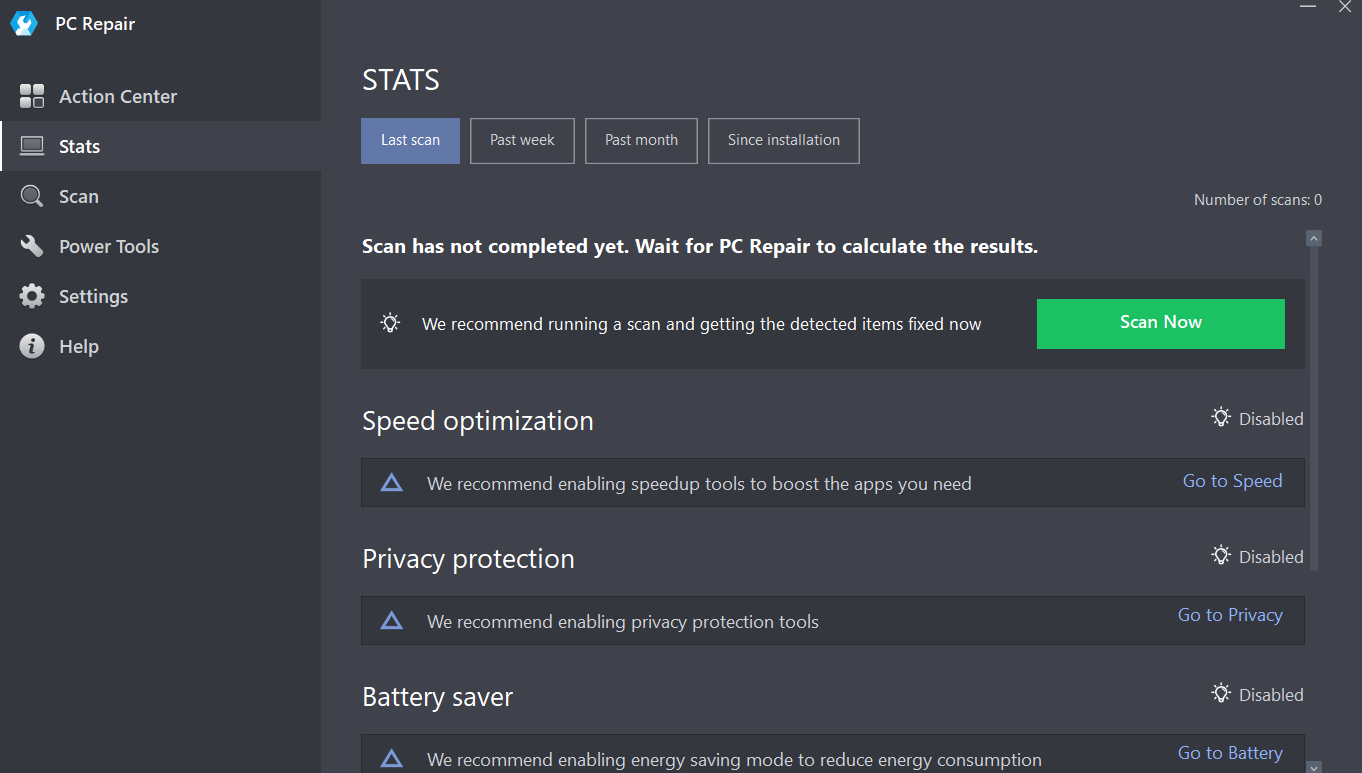Viewport: 1362px width, 773px height.
Task: Click the Settings gear icon
Action: (x=32, y=296)
